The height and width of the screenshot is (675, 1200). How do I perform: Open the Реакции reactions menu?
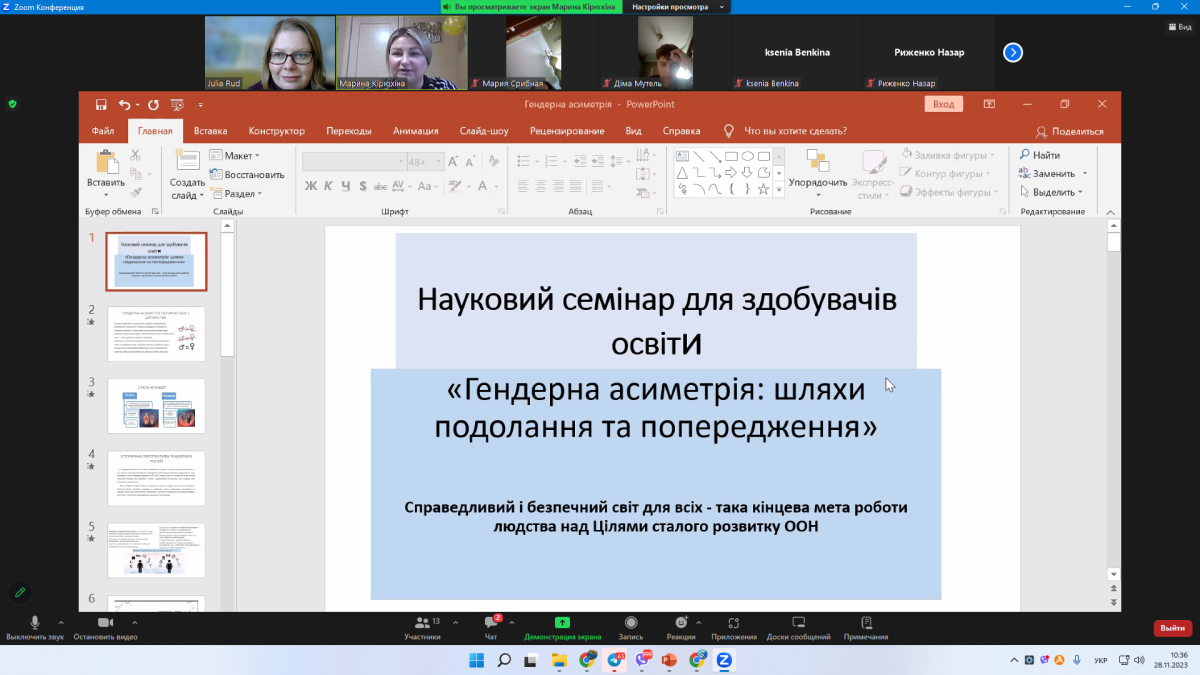pos(681,624)
